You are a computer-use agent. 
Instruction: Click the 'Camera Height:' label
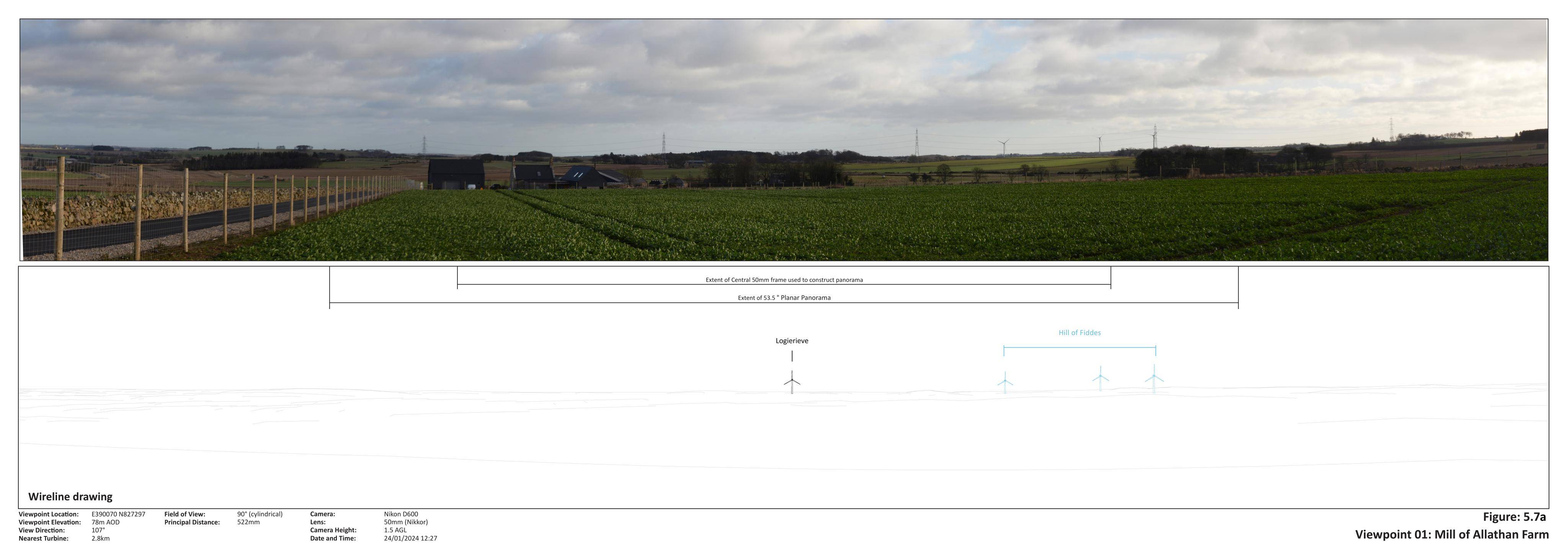[x=333, y=530]
